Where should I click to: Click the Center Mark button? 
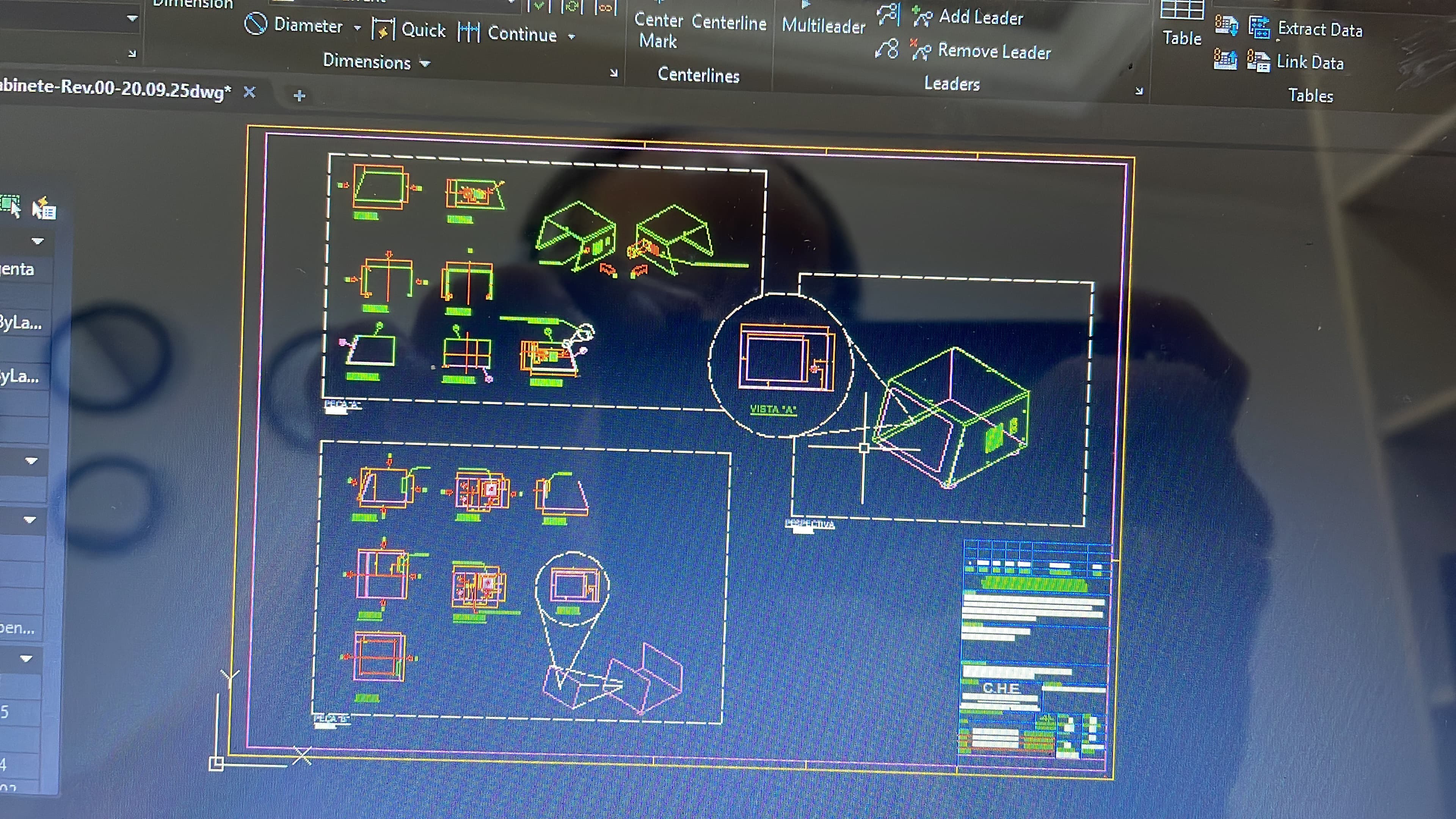(658, 30)
